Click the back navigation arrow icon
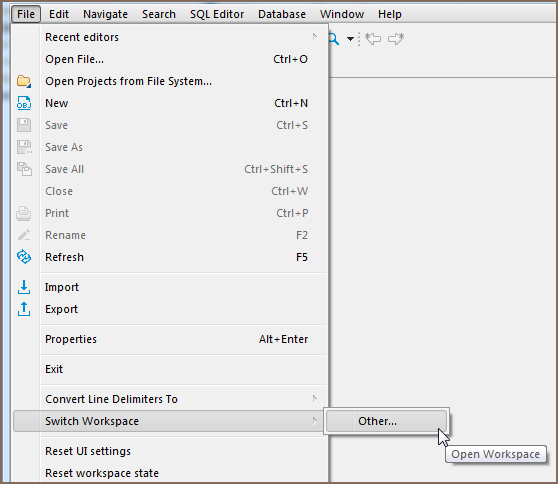 (373, 38)
